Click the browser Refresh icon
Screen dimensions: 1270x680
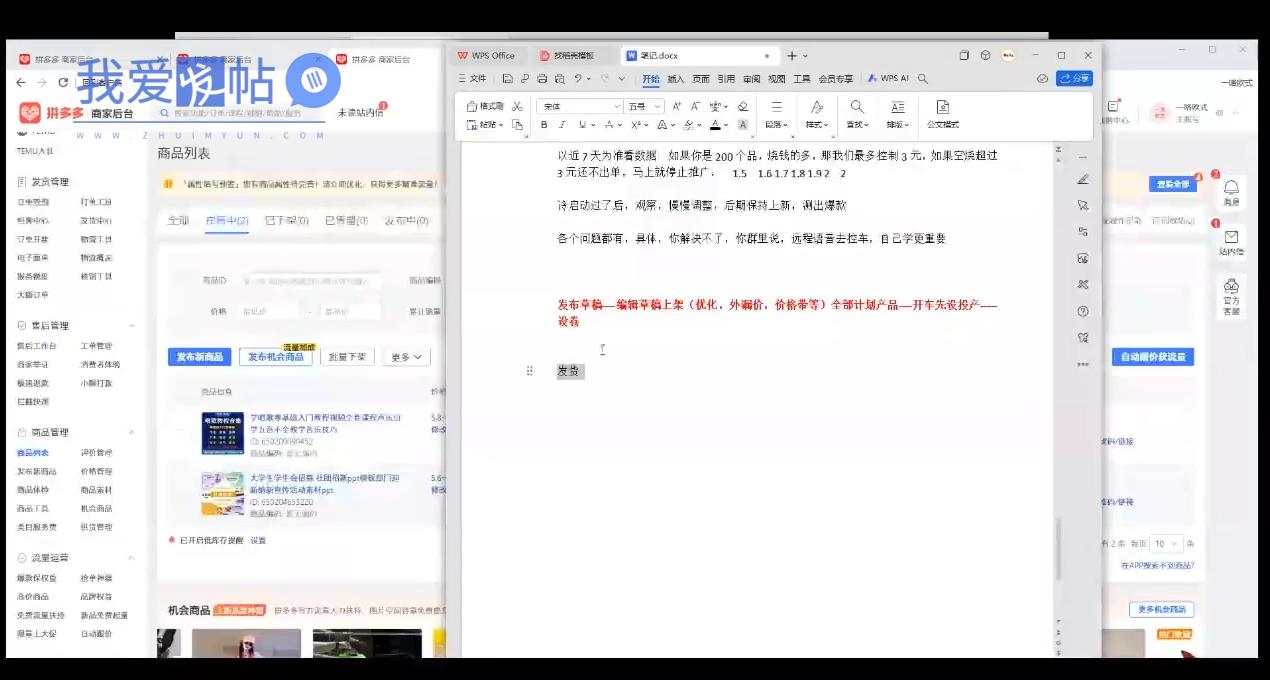62,82
